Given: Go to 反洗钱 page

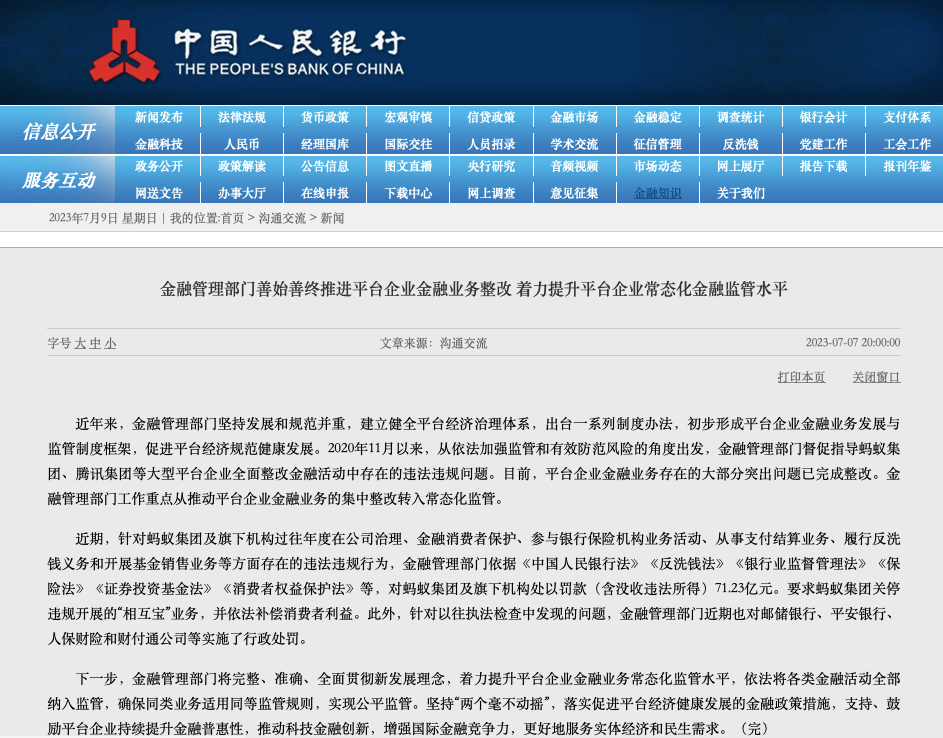Looking at the screenshot, I should [x=740, y=144].
